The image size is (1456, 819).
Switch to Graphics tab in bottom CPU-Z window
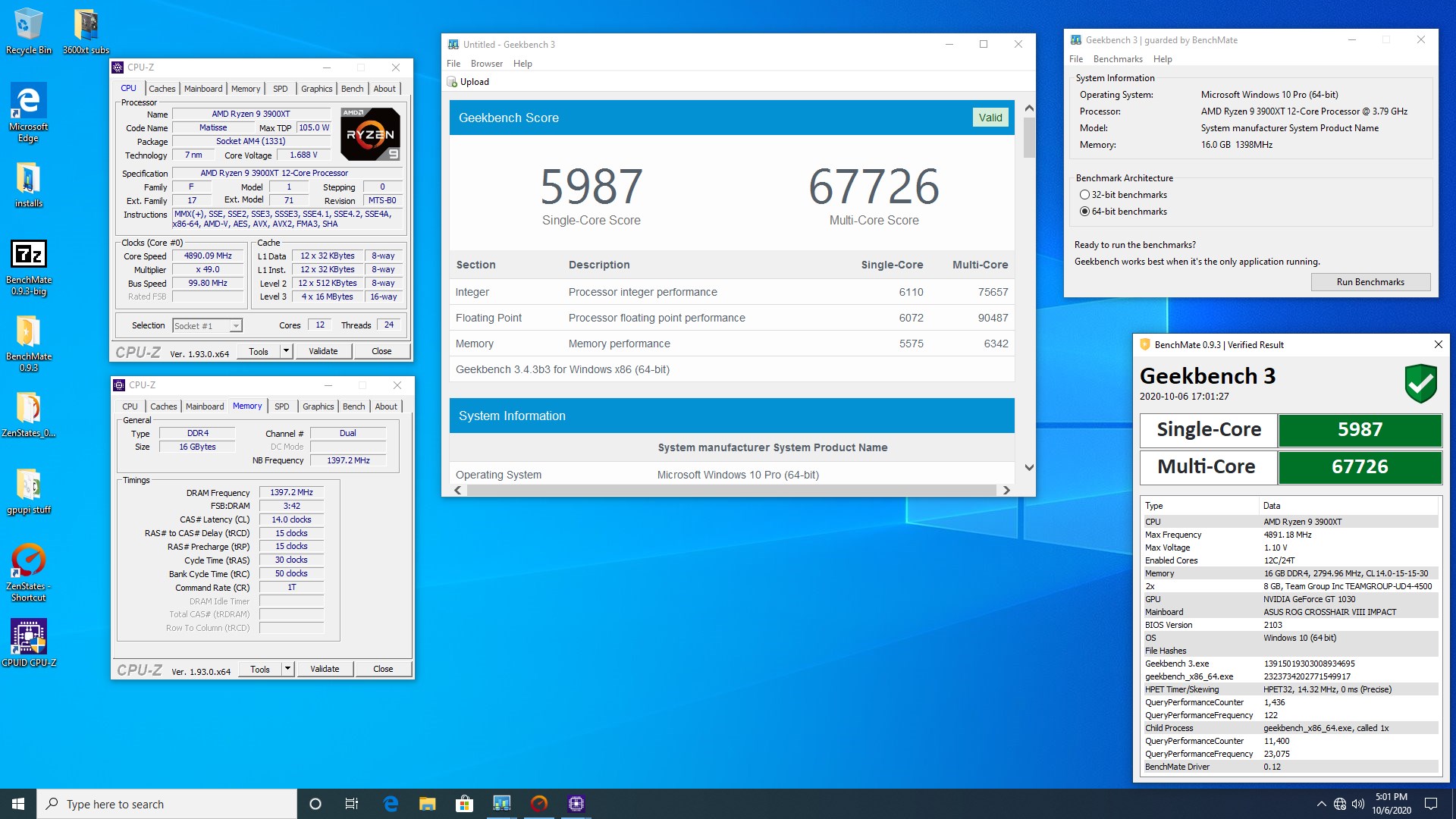[x=318, y=406]
